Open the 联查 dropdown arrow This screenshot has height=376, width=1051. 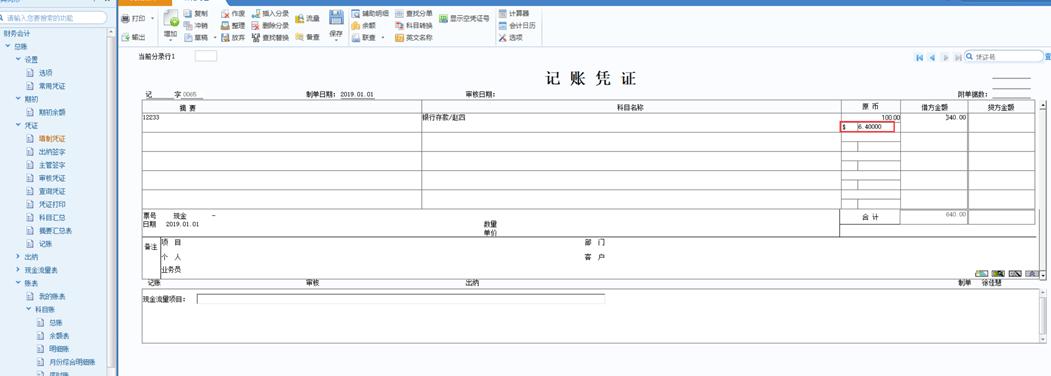(383, 38)
